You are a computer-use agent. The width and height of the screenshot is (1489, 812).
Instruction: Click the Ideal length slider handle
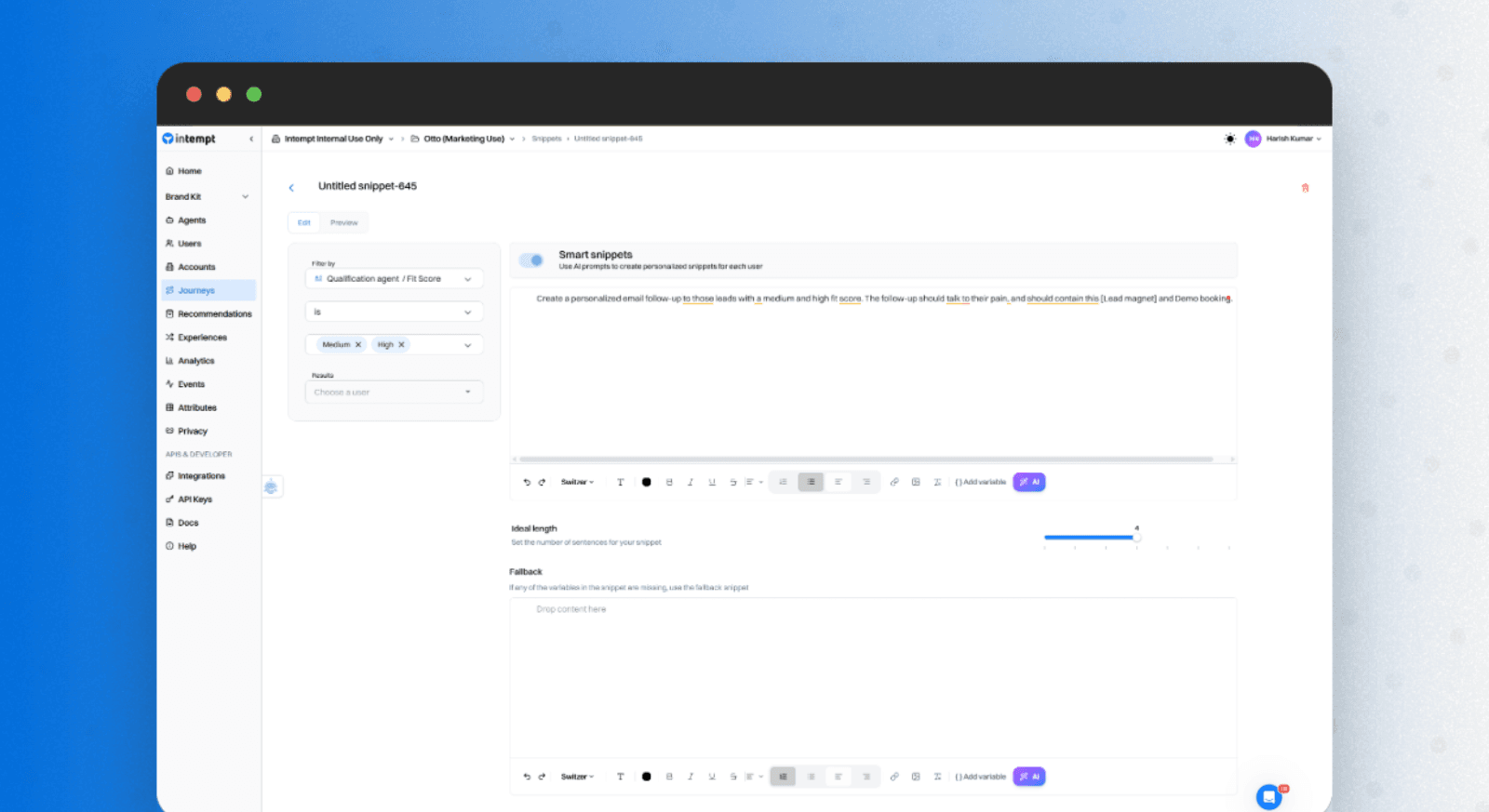[x=1135, y=538]
